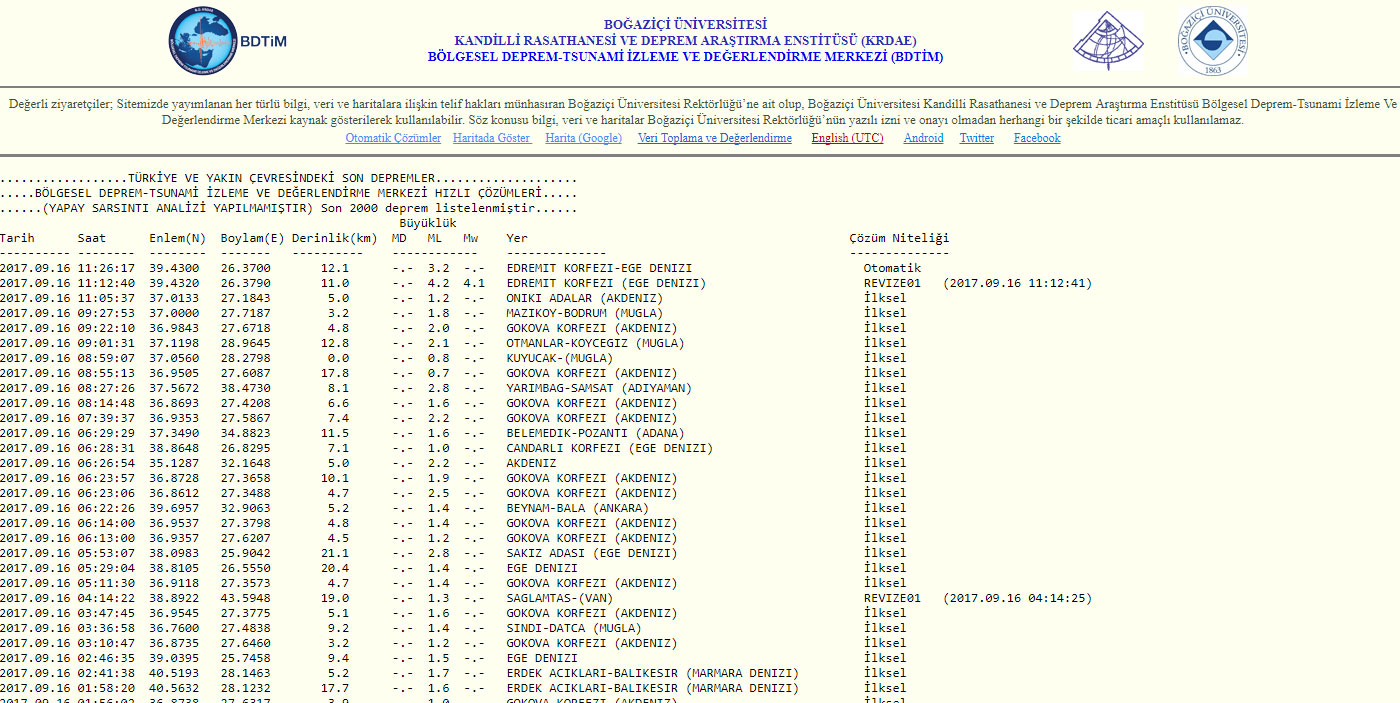This screenshot has width=1400, height=703.
Task: Click EDREMIT KORFEZI-EGE DENIZI location text
Action: pyautogui.click(x=599, y=268)
